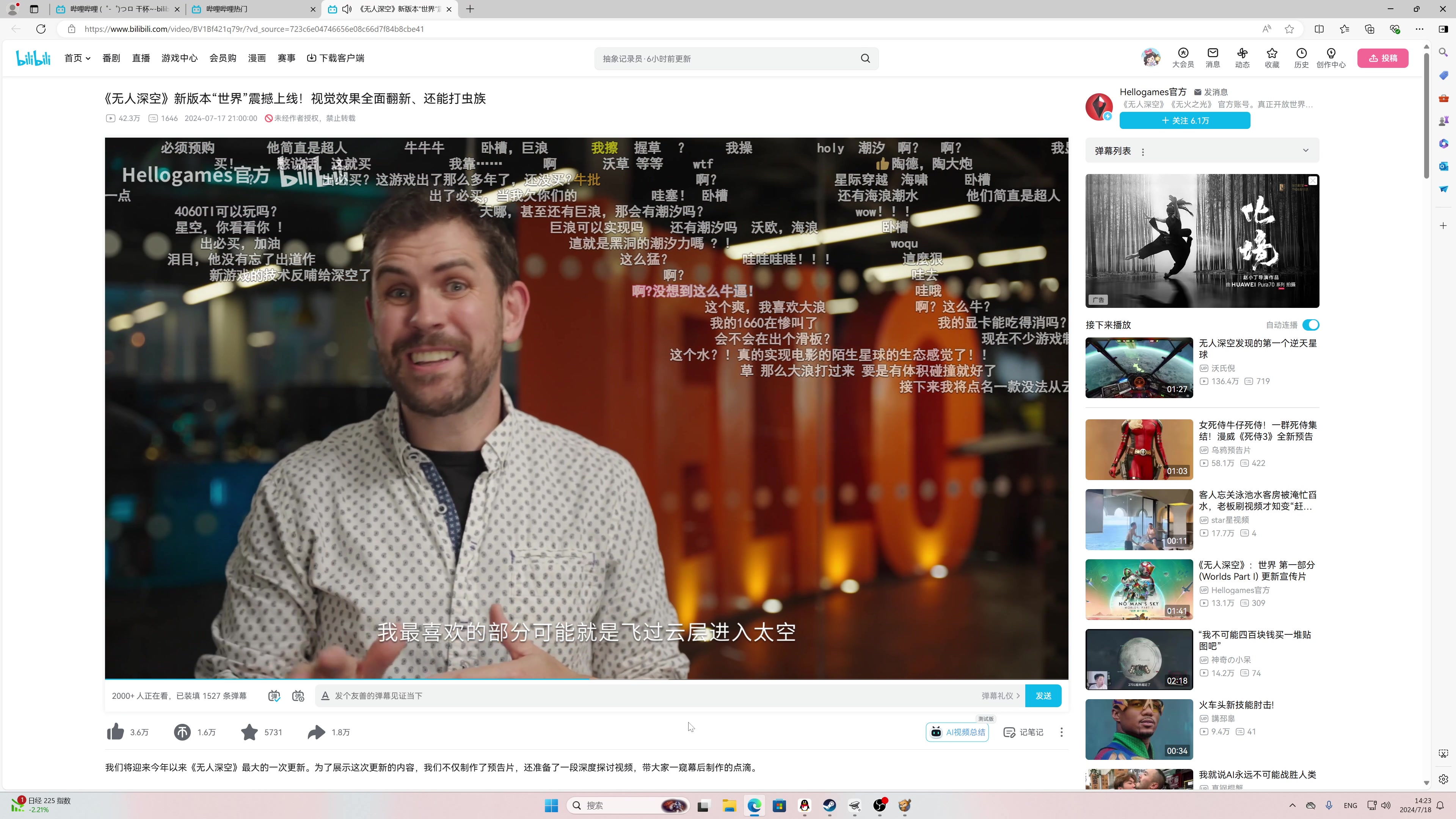The image size is (1456, 819).
Task: Open 世界 第一部分 Worlds Part I thumbnail
Action: coord(1139,590)
